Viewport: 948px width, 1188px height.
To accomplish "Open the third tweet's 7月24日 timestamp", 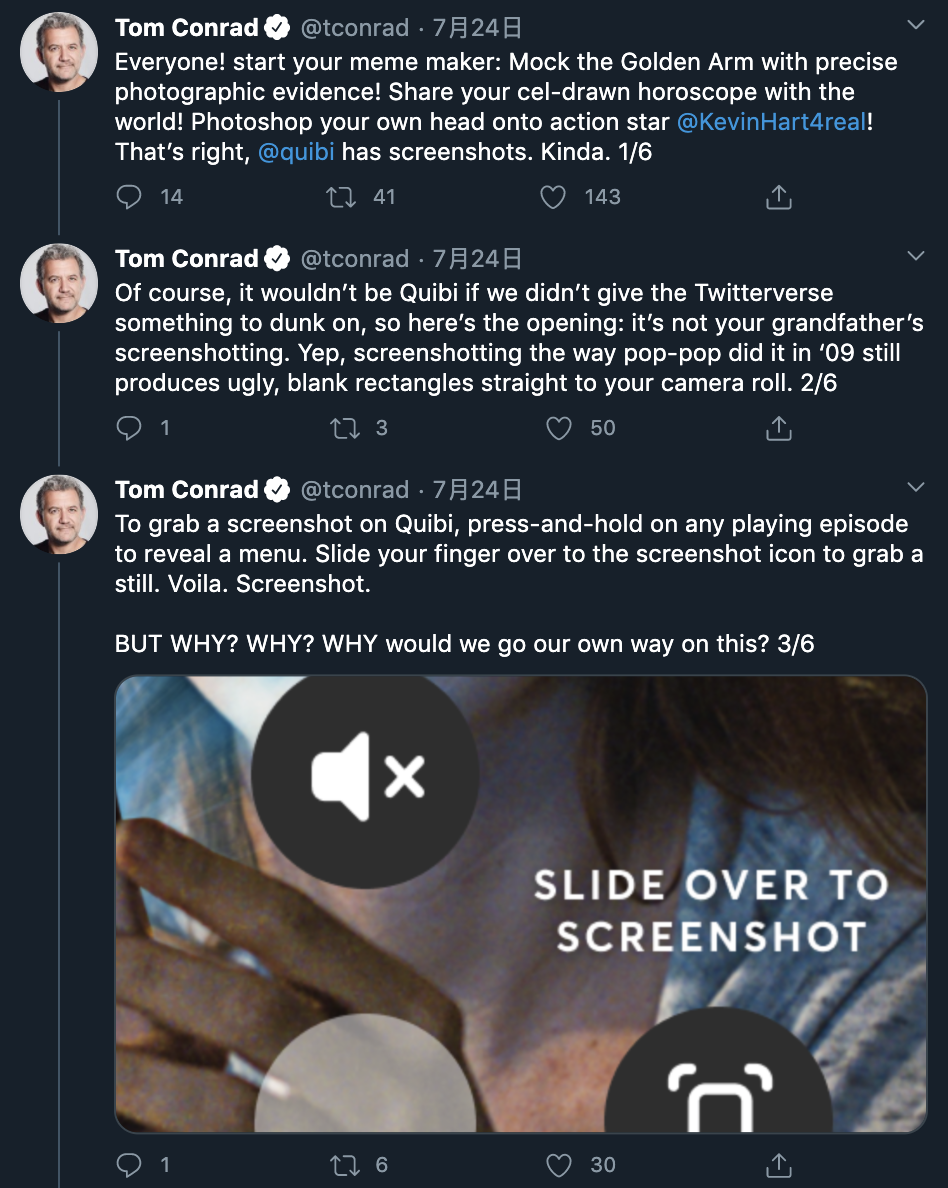I will pos(477,490).
